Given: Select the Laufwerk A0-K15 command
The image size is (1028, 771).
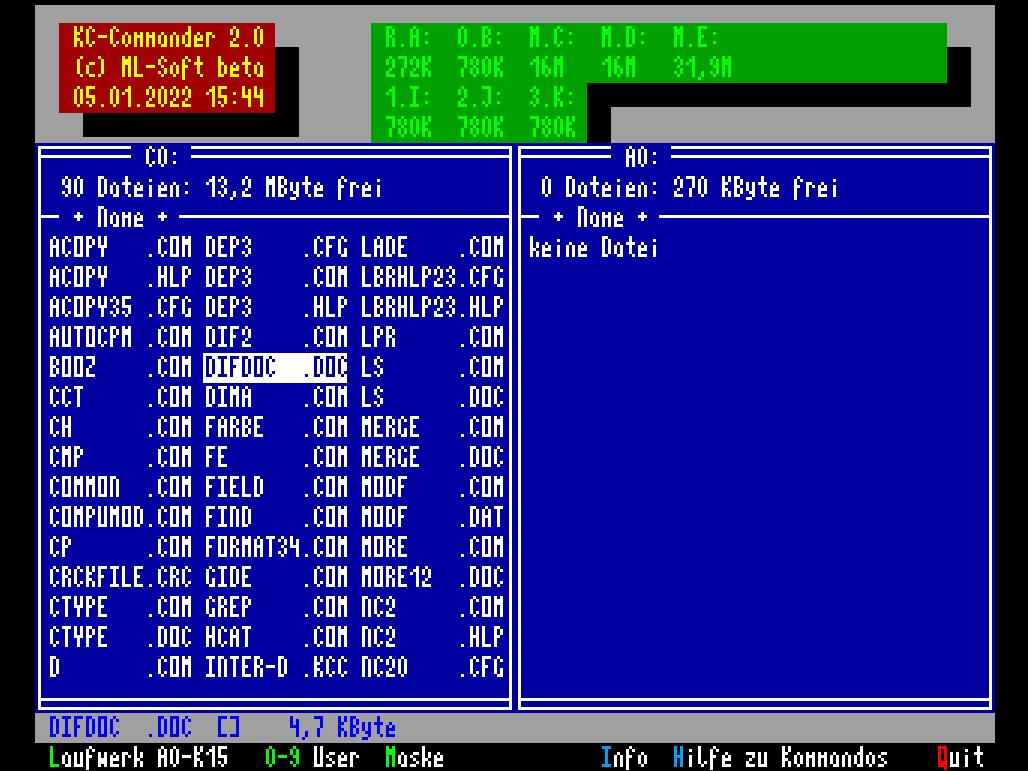Looking at the screenshot, I should tap(138, 757).
